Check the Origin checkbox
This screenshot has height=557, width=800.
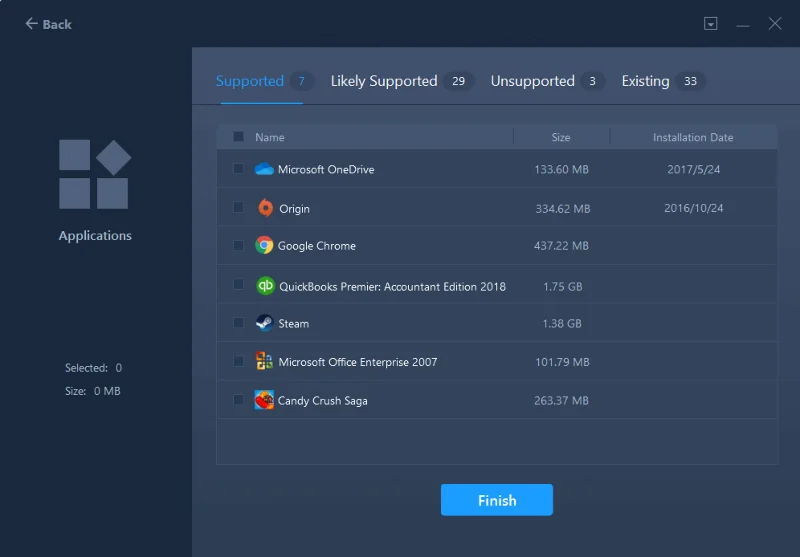point(238,207)
